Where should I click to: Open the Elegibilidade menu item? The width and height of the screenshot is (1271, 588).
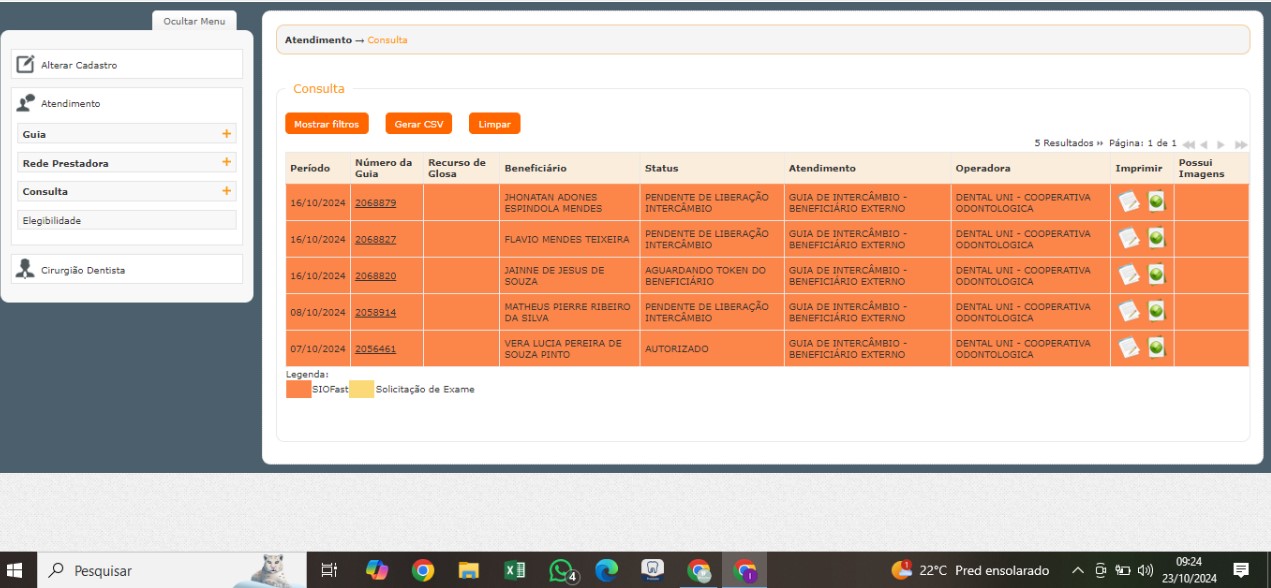52,220
